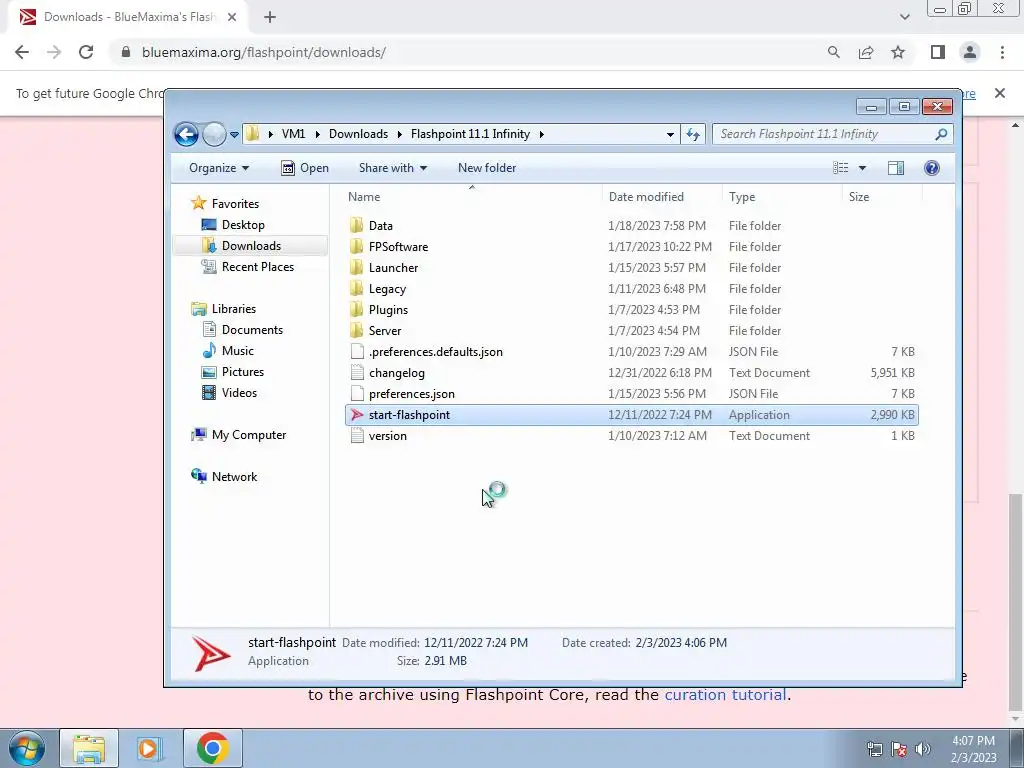Click the share page icon in Chrome
The width and height of the screenshot is (1024, 768).
click(866, 52)
